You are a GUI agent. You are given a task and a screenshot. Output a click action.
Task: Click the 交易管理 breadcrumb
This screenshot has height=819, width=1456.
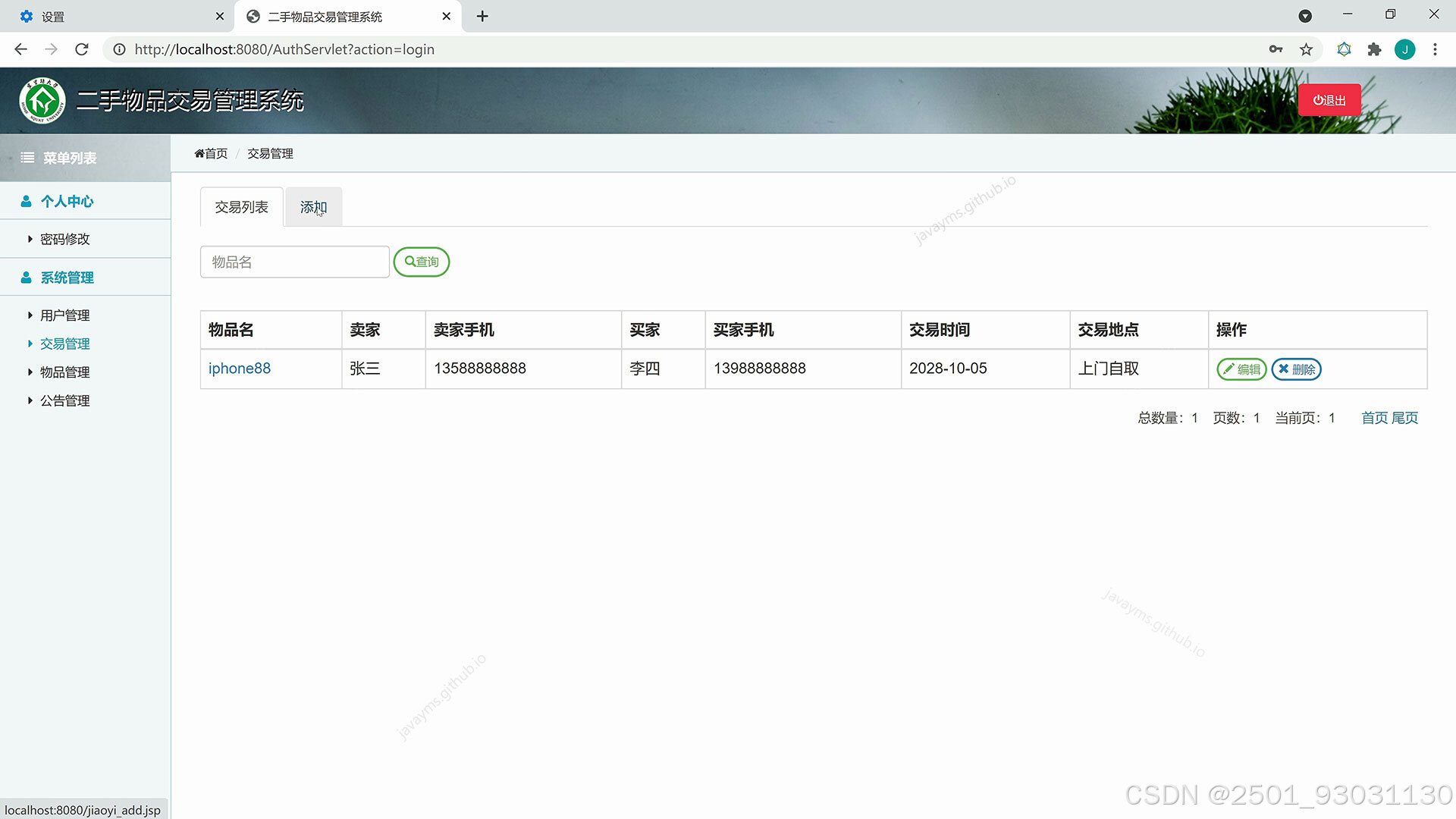270,153
